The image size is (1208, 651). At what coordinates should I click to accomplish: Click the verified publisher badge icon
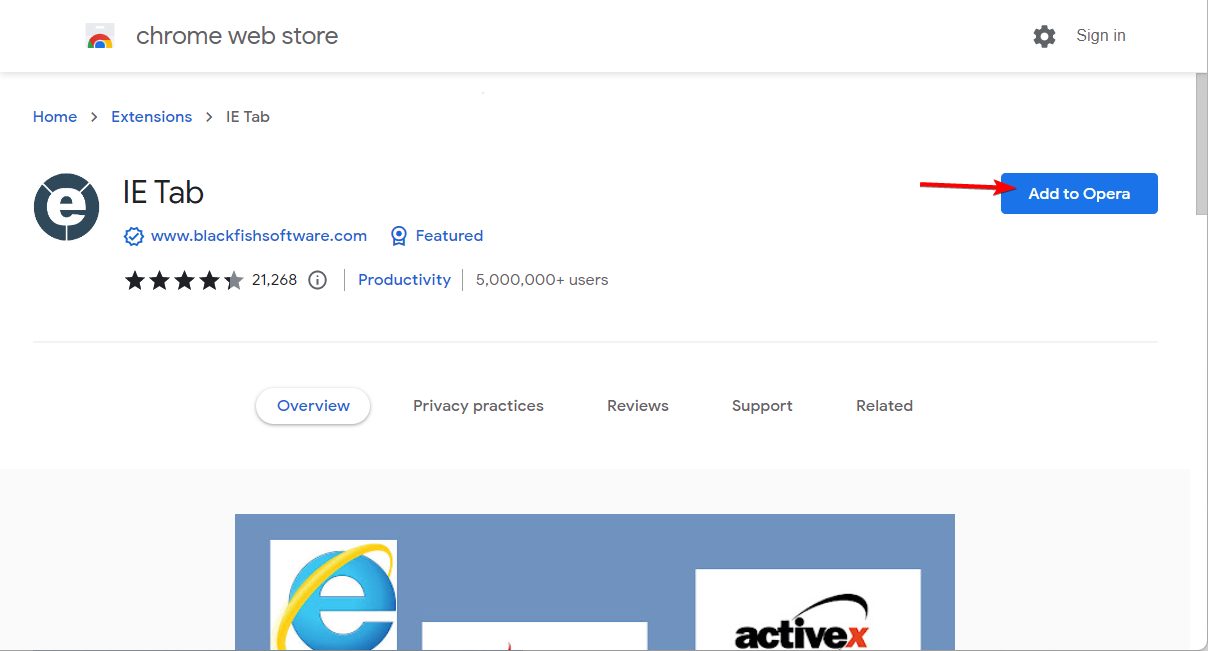pos(134,236)
